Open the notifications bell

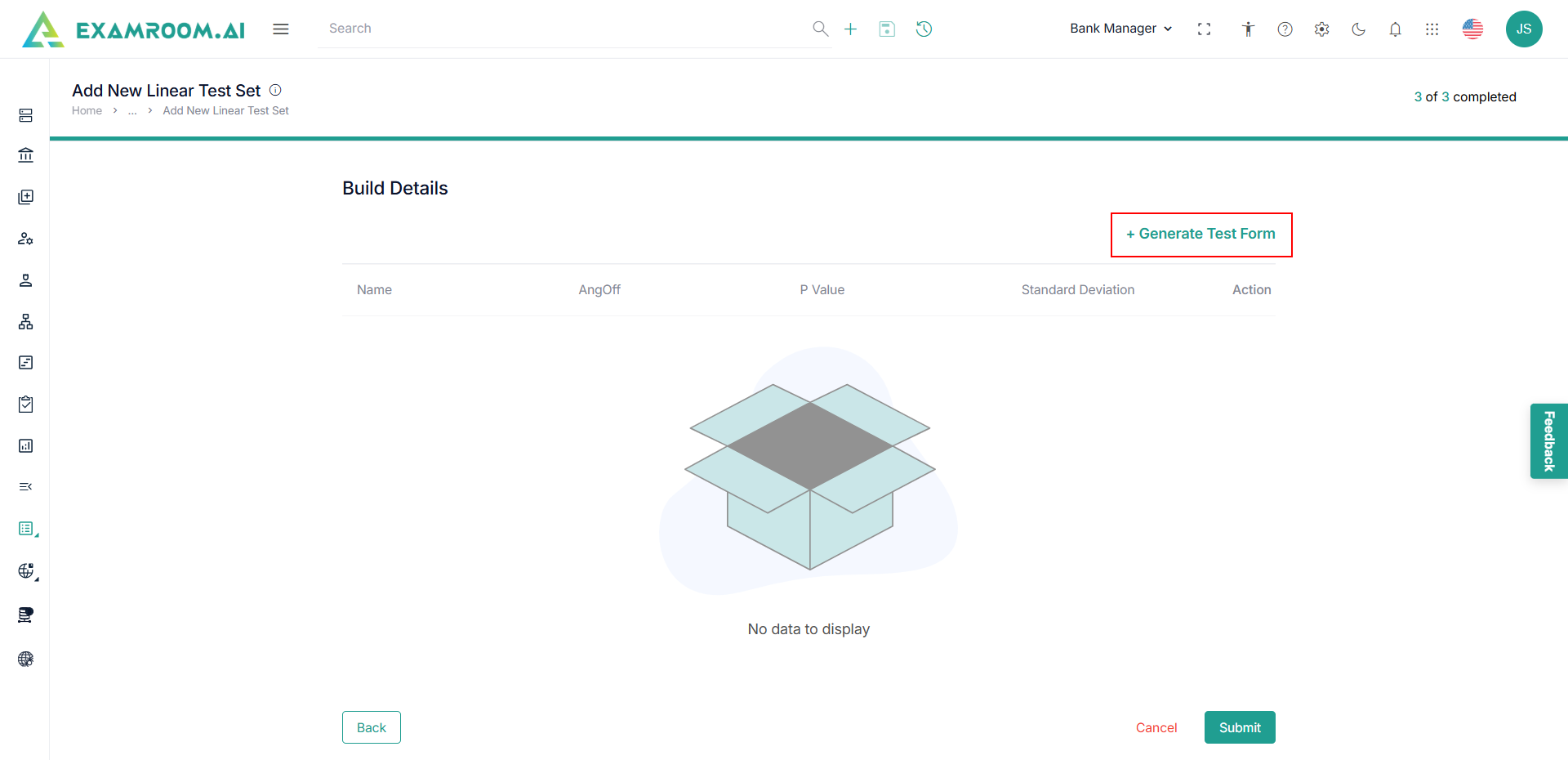(x=1395, y=29)
